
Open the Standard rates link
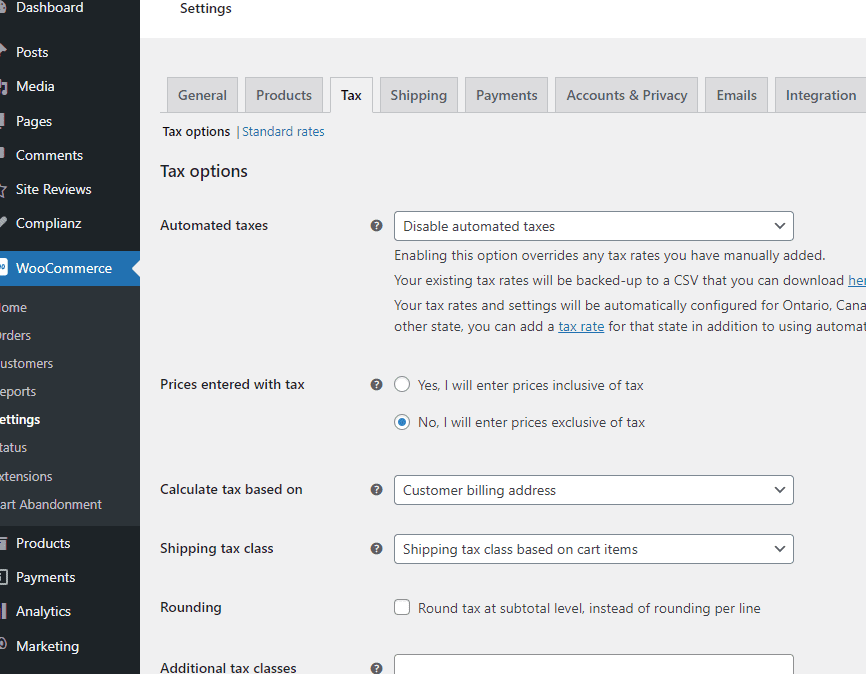point(283,132)
